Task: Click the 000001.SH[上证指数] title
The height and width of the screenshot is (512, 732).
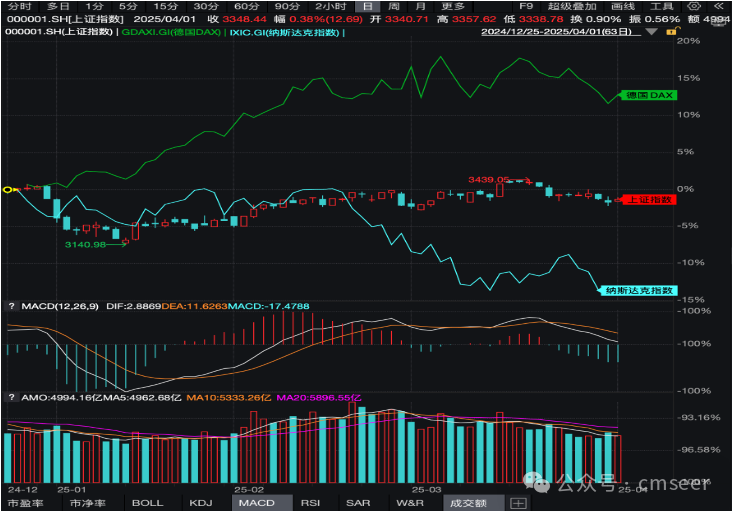Action: (65, 19)
